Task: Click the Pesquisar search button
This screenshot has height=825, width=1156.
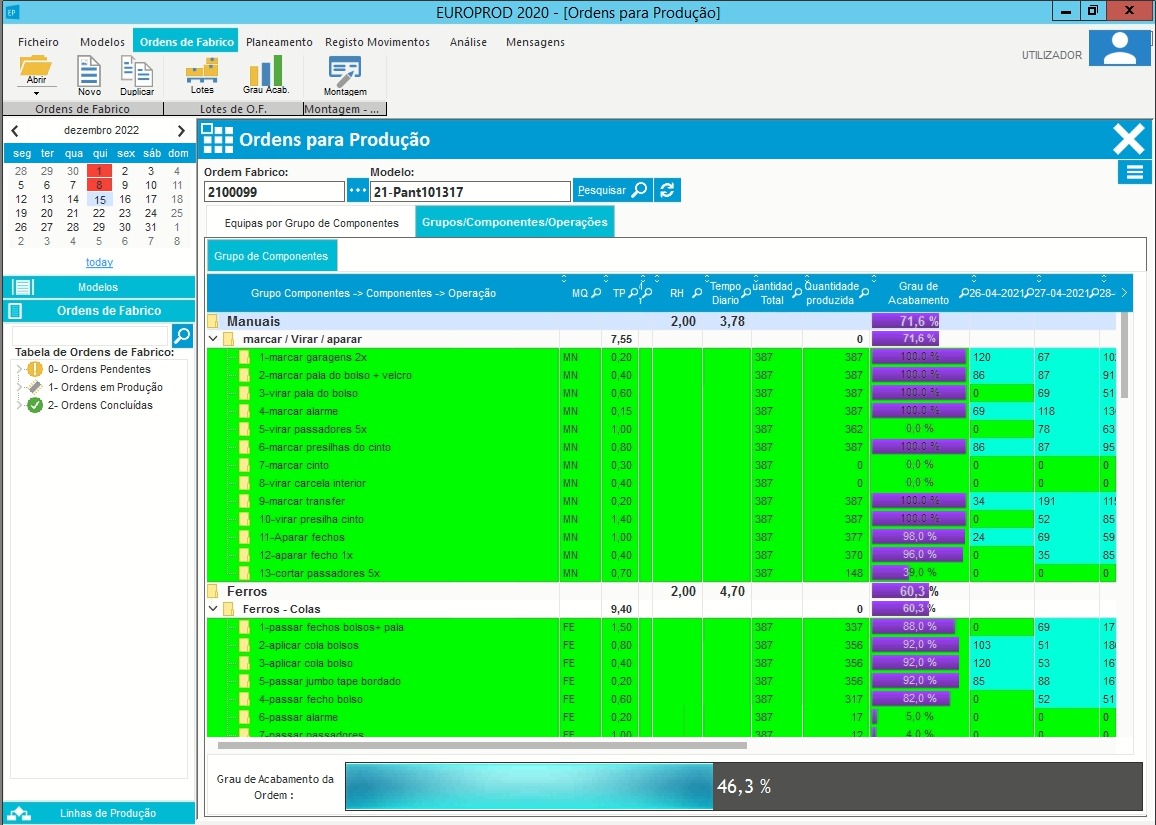Action: (612, 190)
